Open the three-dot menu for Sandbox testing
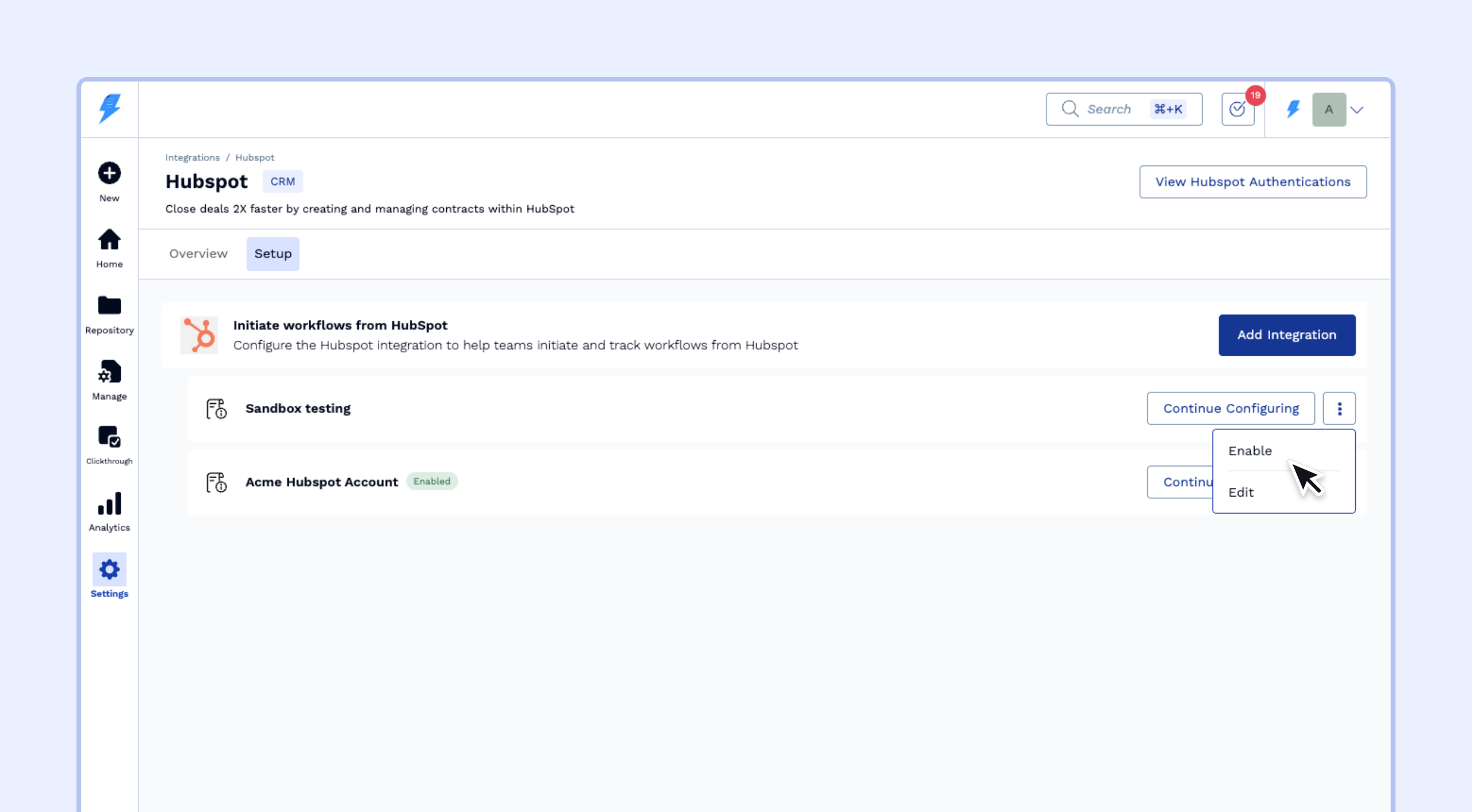The height and width of the screenshot is (812, 1472). [1339, 409]
